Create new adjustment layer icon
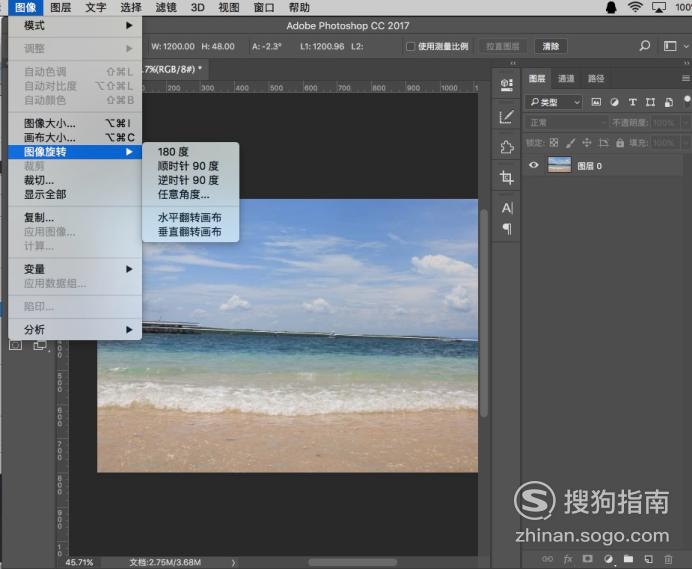692x569 pixels. coord(608,559)
